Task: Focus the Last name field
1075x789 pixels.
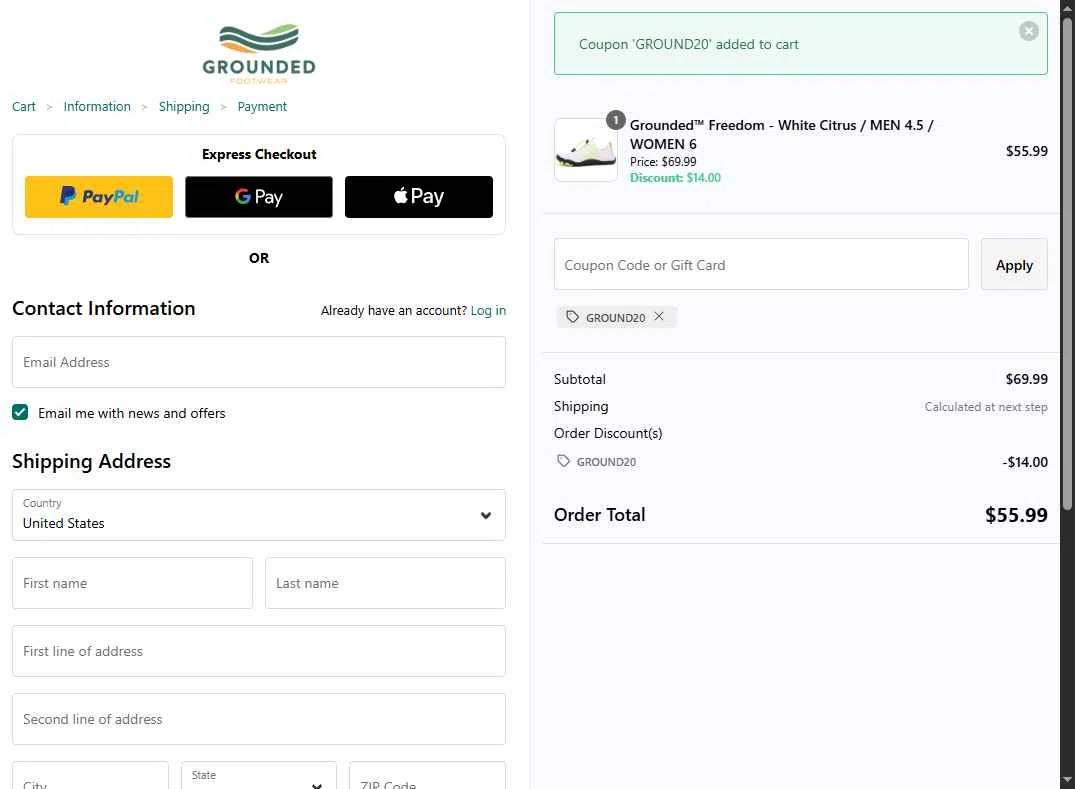Action: click(385, 583)
